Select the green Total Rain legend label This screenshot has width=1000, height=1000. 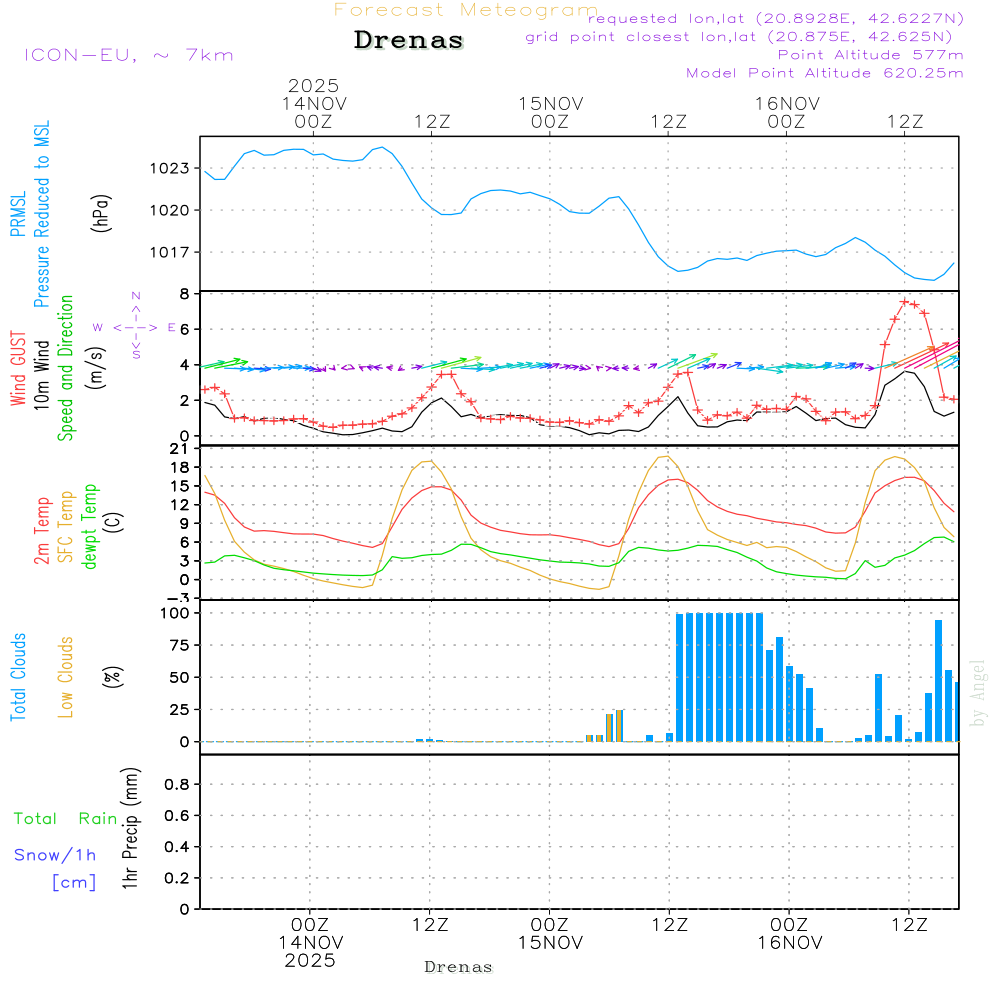pyautogui.click(x=65, y=818)
